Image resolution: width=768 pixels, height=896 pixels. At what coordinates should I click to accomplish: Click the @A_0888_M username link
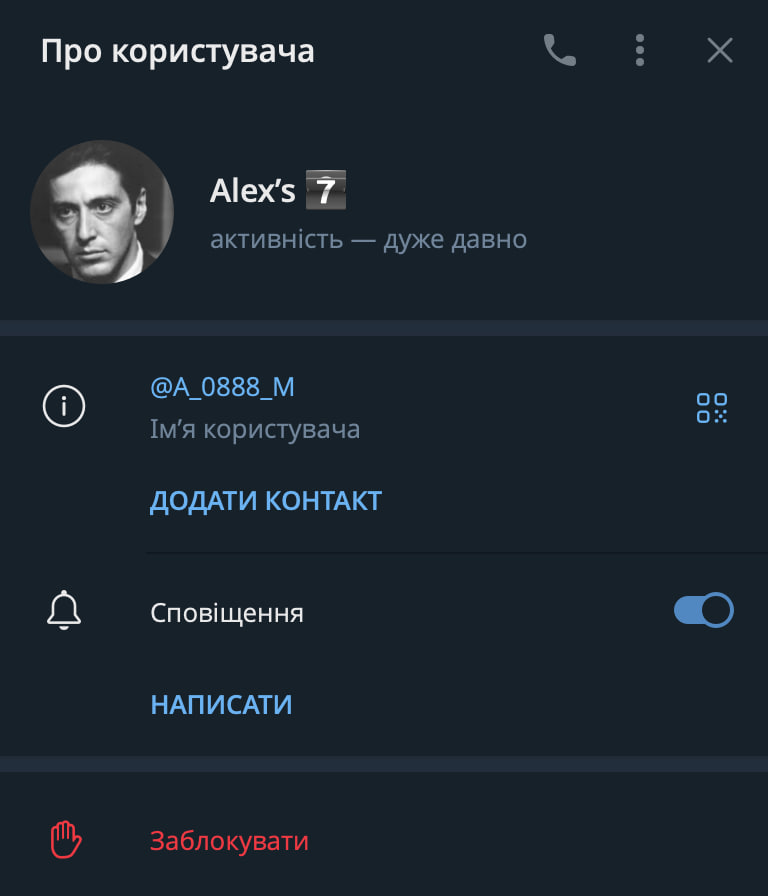click(222, 387)
